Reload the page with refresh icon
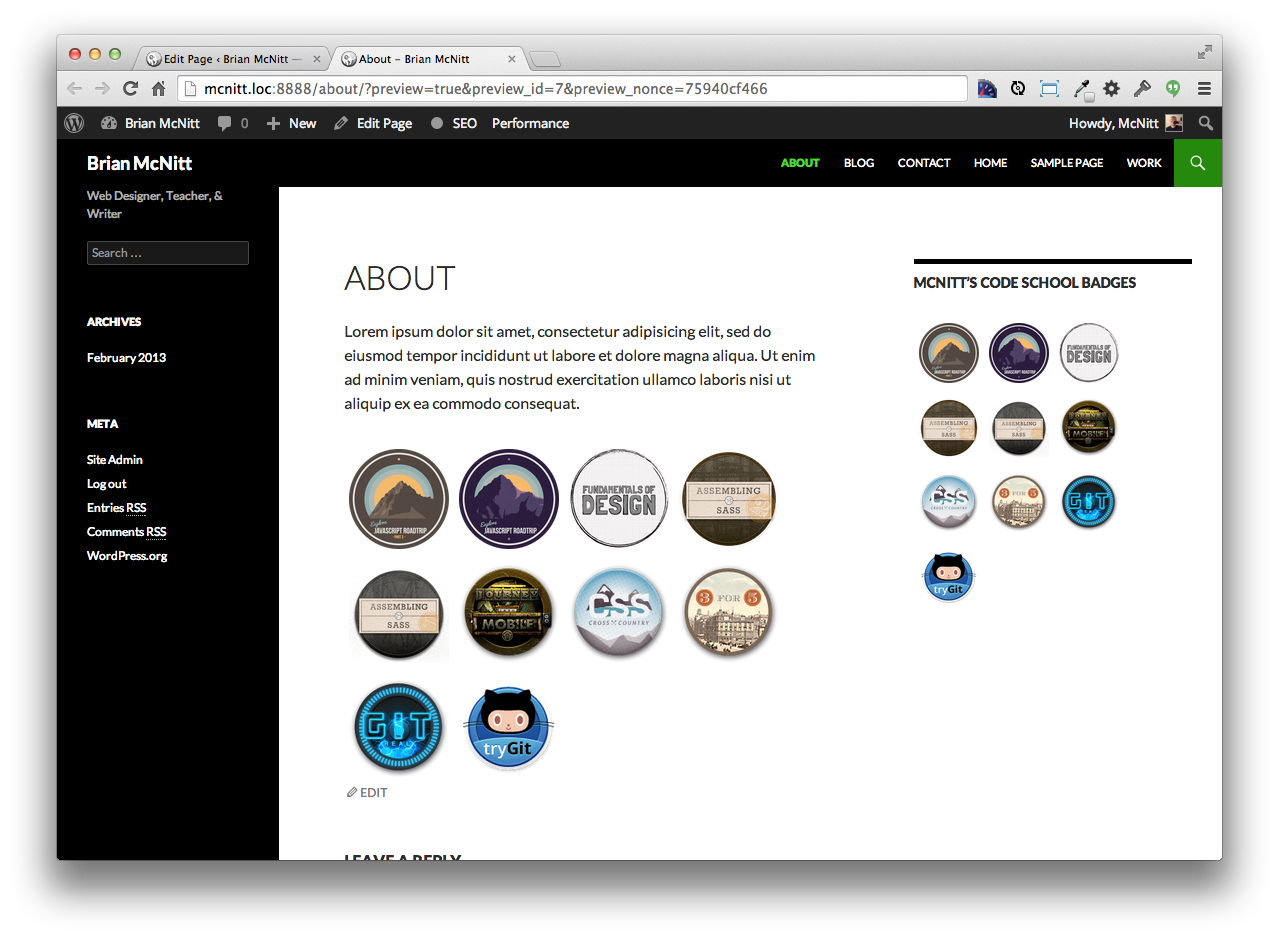Screen dimensions: 1279x939 [x=130, y=88]
